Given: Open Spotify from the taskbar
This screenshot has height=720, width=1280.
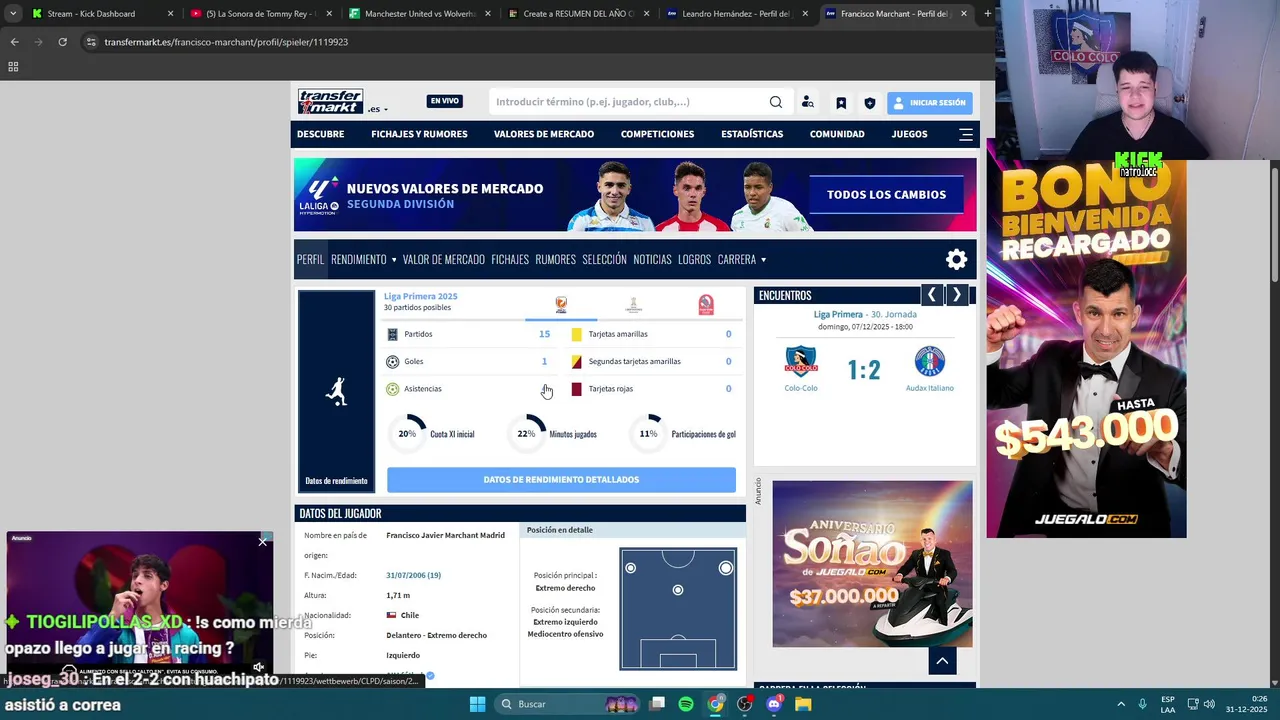Looking at the screenshot, I should click(x=686, y=704).
